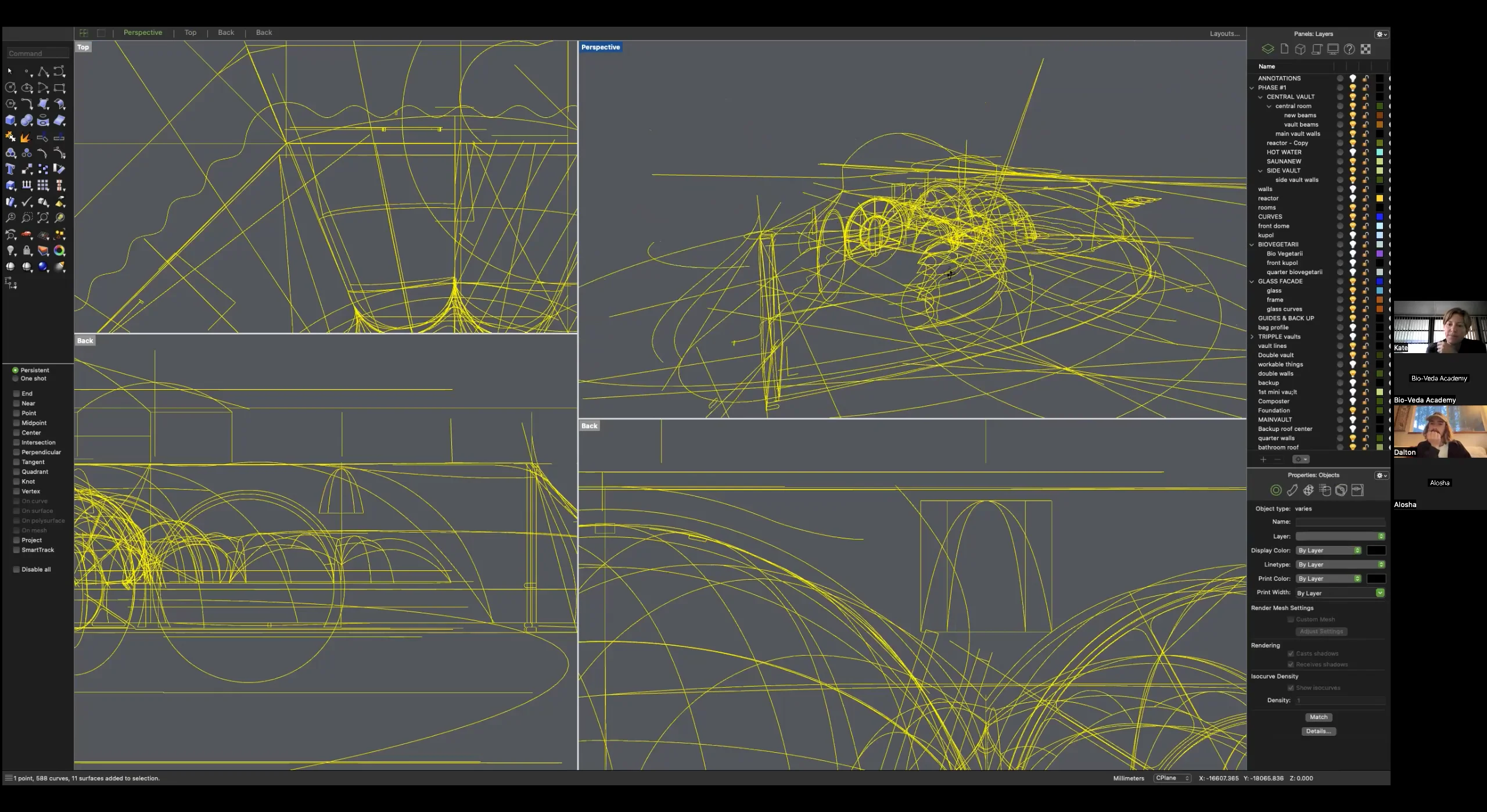The width and height of the screenshot is (1487, 812).
Task: Click the reactor layer yellow color swatch
Action: 1380,199
